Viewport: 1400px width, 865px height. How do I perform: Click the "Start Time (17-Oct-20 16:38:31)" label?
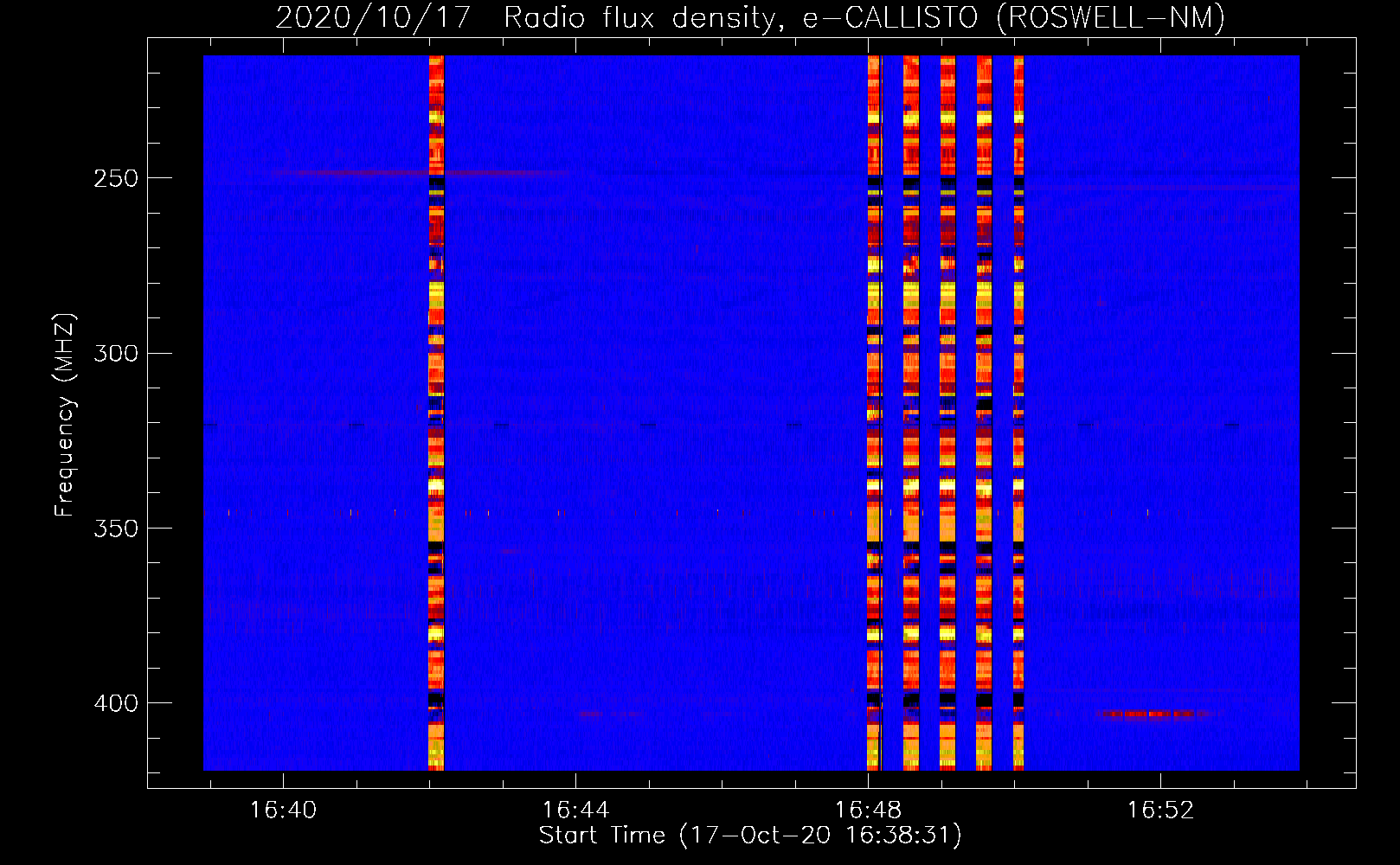click(750, 836)
